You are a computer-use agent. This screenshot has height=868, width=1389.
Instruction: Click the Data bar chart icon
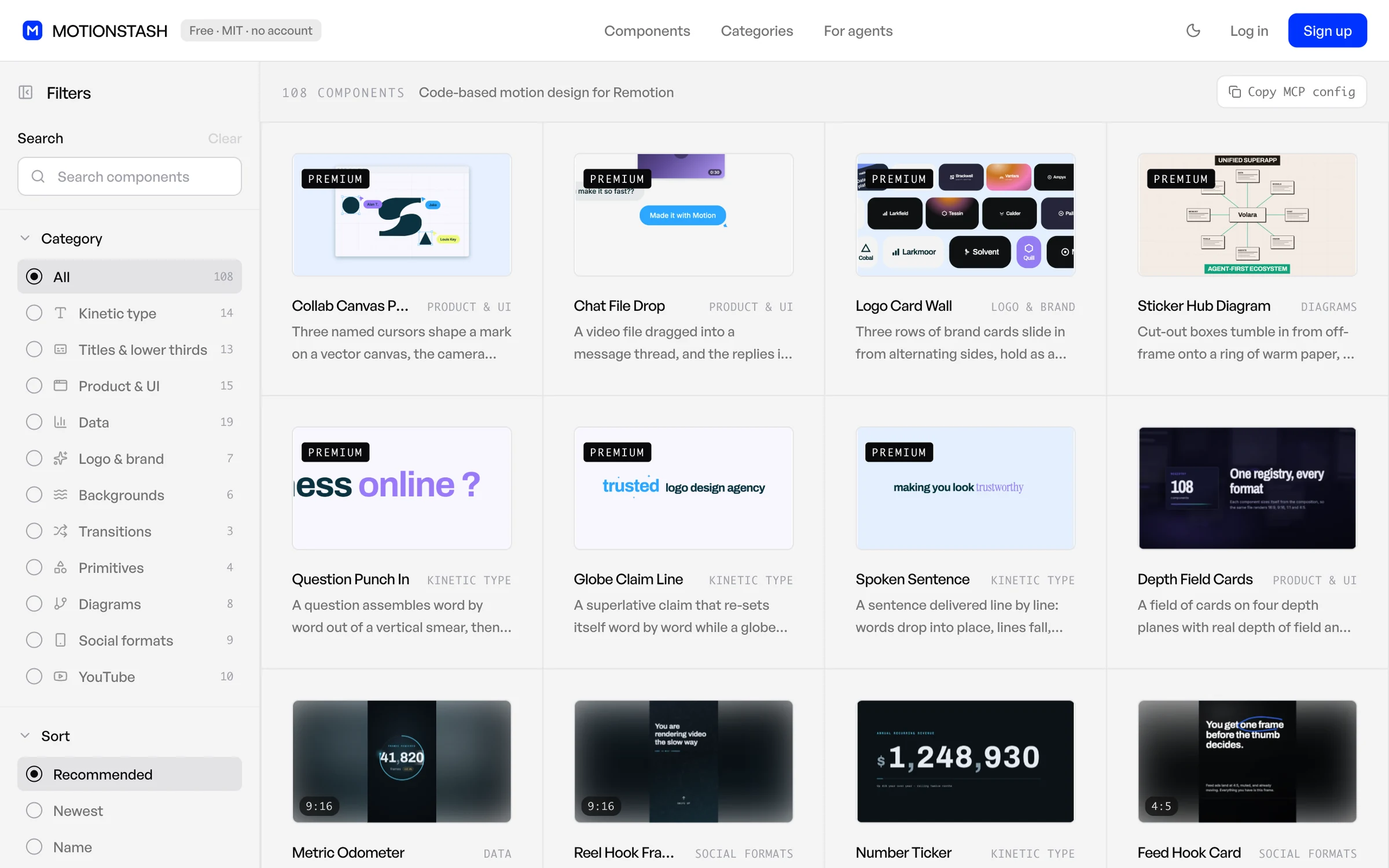point(60,422)
